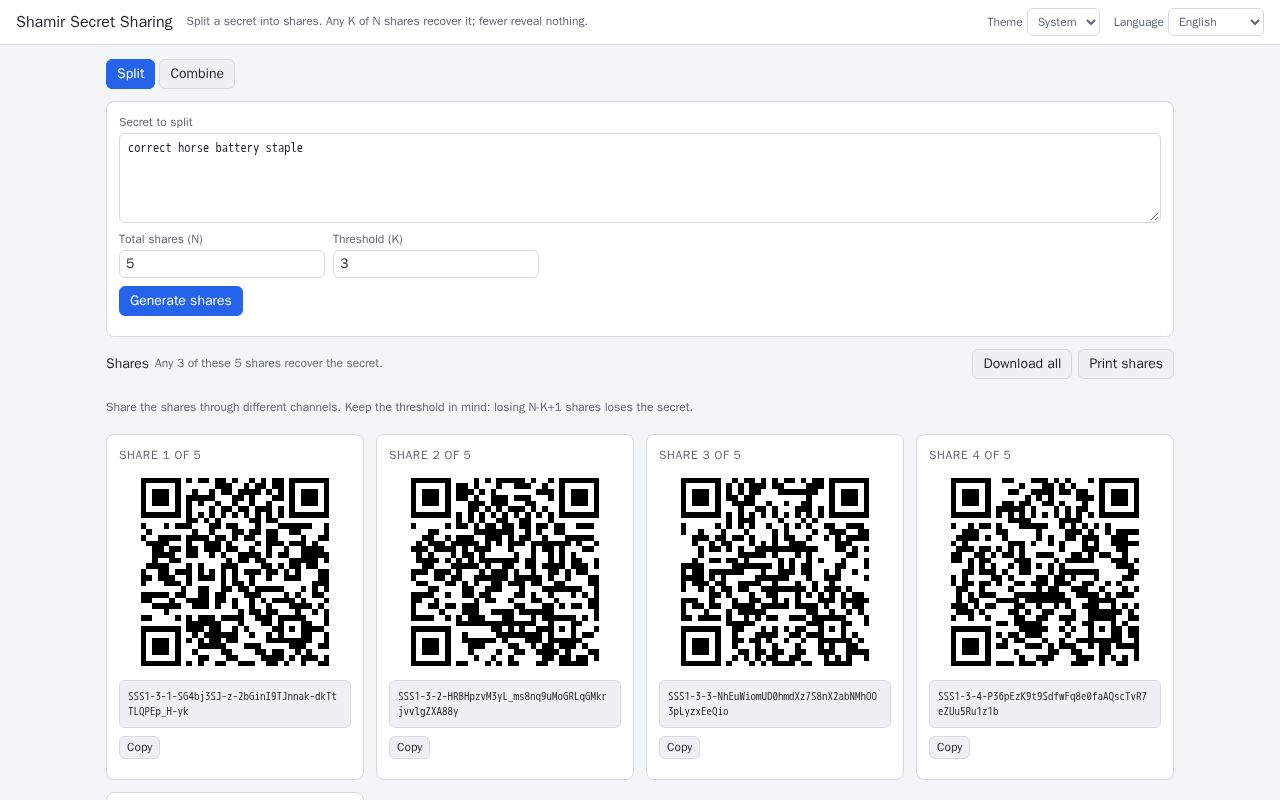
Task: Focus the Threshold (K) field
Action: point(436,264)
